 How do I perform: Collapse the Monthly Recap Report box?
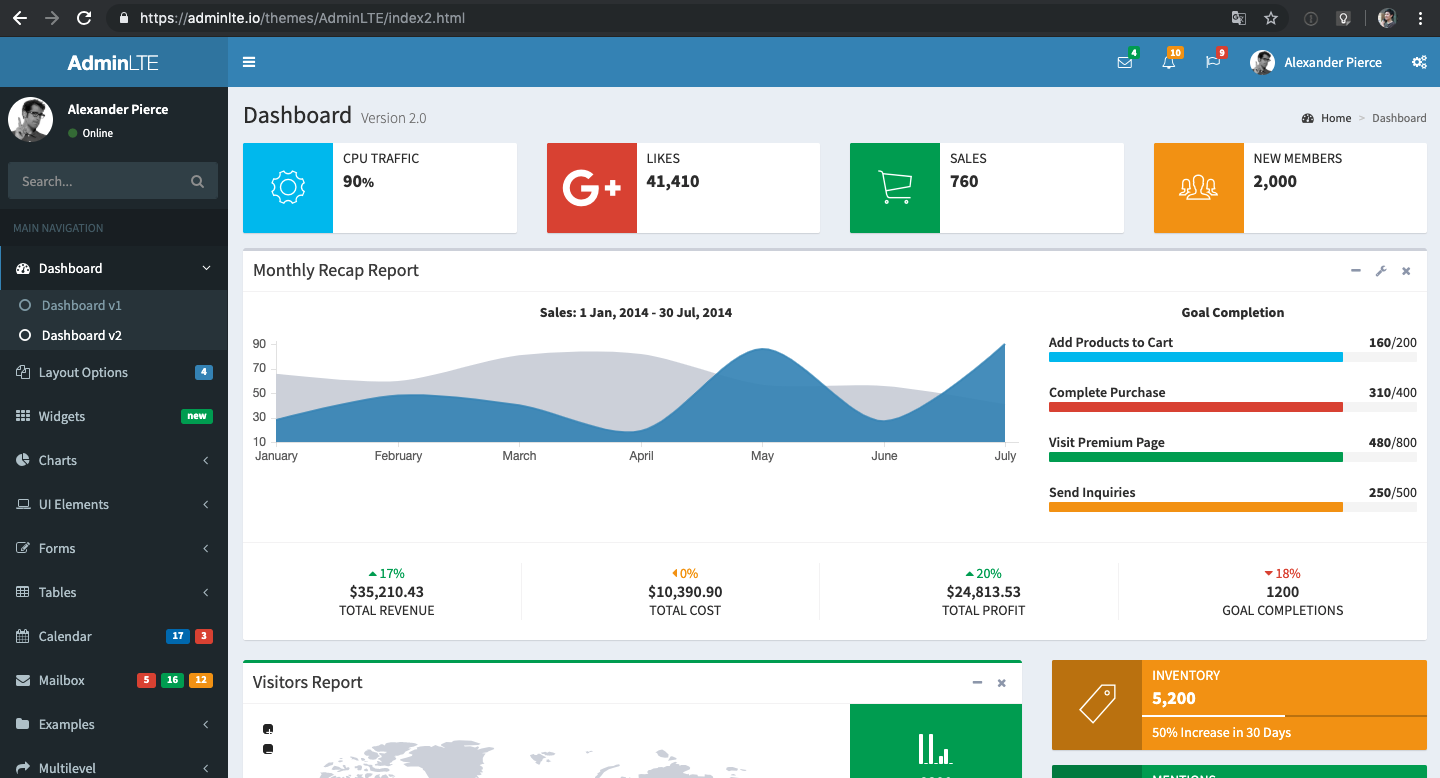tap(1356, 271)
